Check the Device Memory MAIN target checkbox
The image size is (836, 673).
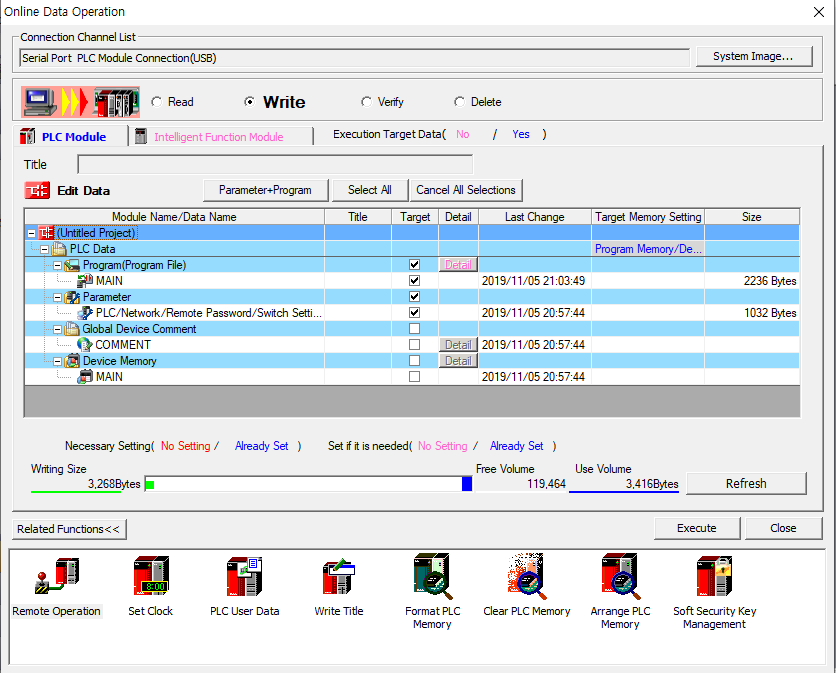tap(414, 376)
